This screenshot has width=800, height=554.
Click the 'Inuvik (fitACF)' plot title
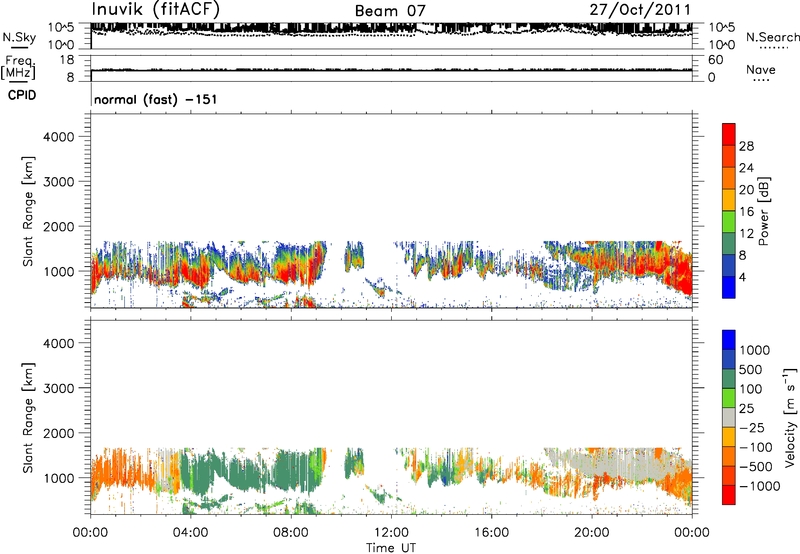[156, 10]
